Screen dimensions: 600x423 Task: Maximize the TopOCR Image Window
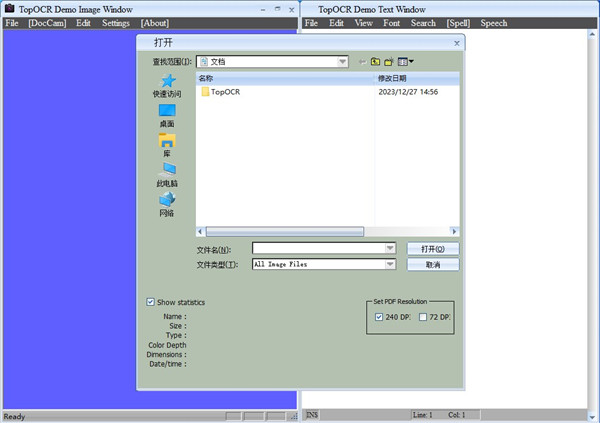277,9
